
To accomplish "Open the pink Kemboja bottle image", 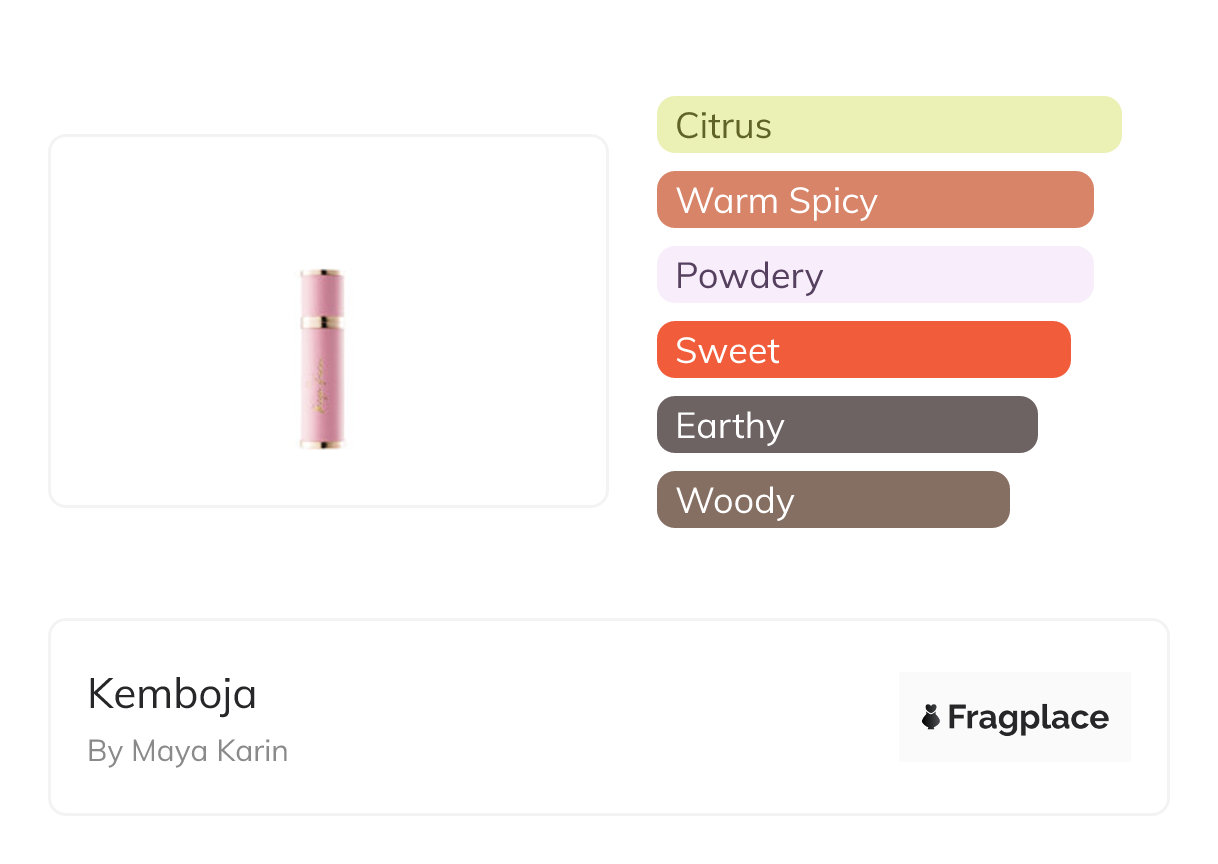I will [x=321, y=360].
